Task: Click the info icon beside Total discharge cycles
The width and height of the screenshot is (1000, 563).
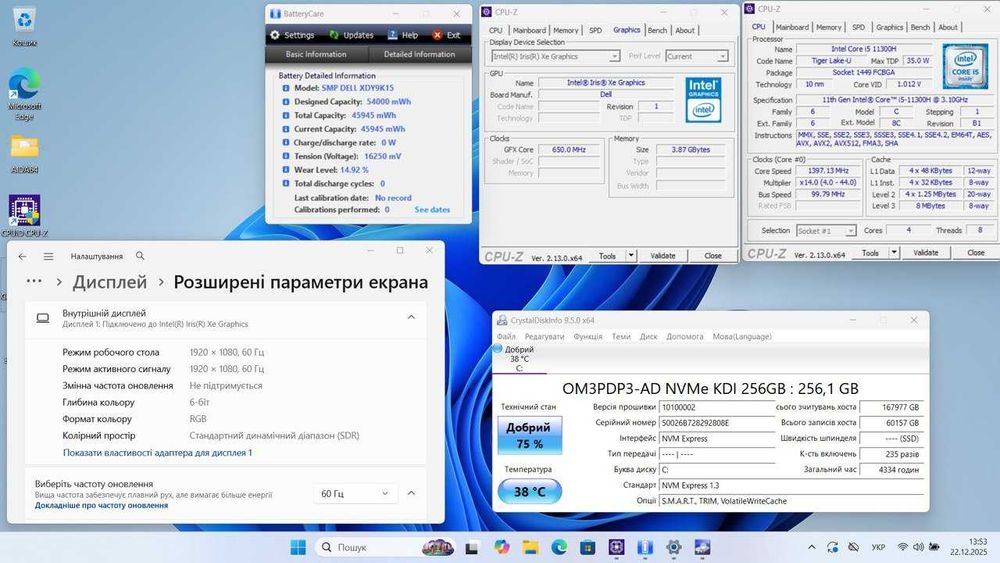Action: coord(286,183)
